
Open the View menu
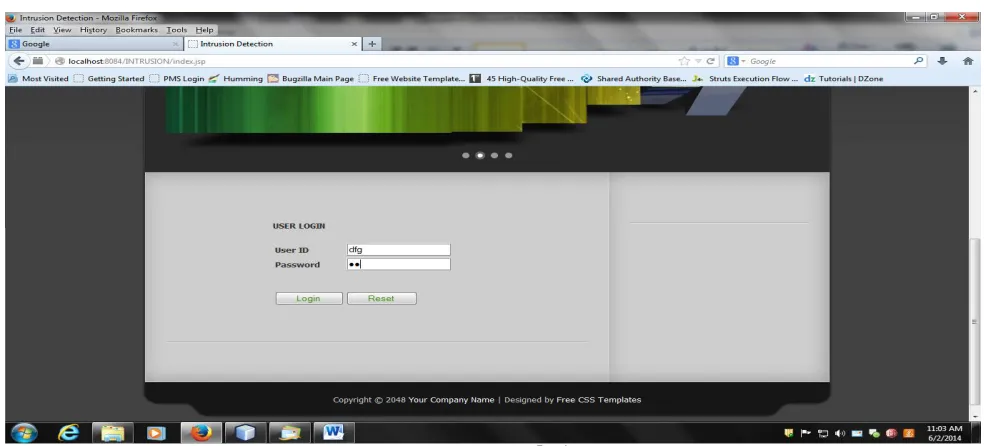tap(62, 29)
